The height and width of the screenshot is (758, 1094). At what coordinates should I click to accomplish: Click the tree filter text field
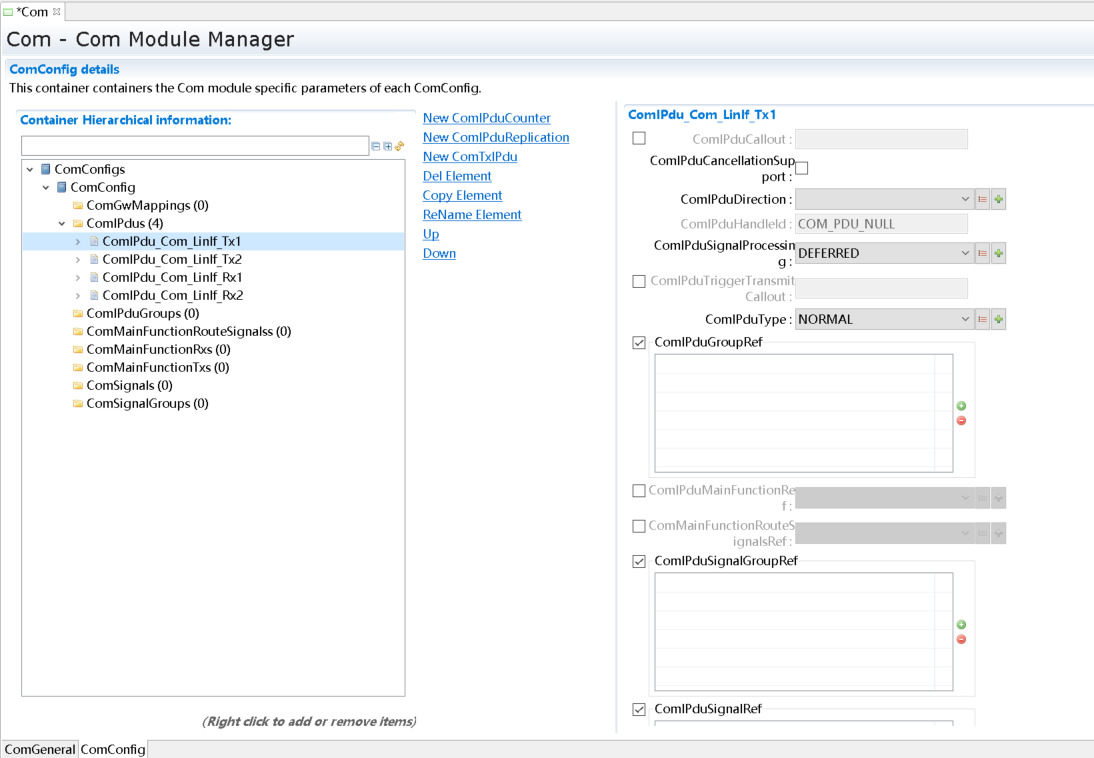pos(195,147)
